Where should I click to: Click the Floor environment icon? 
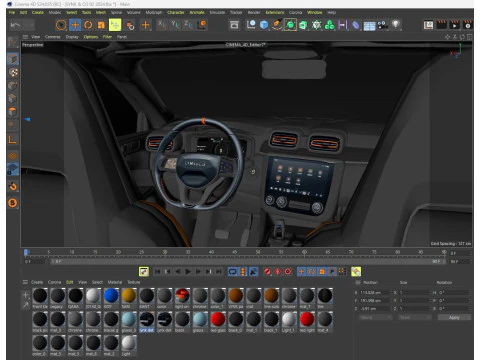[x=369, y=26]
